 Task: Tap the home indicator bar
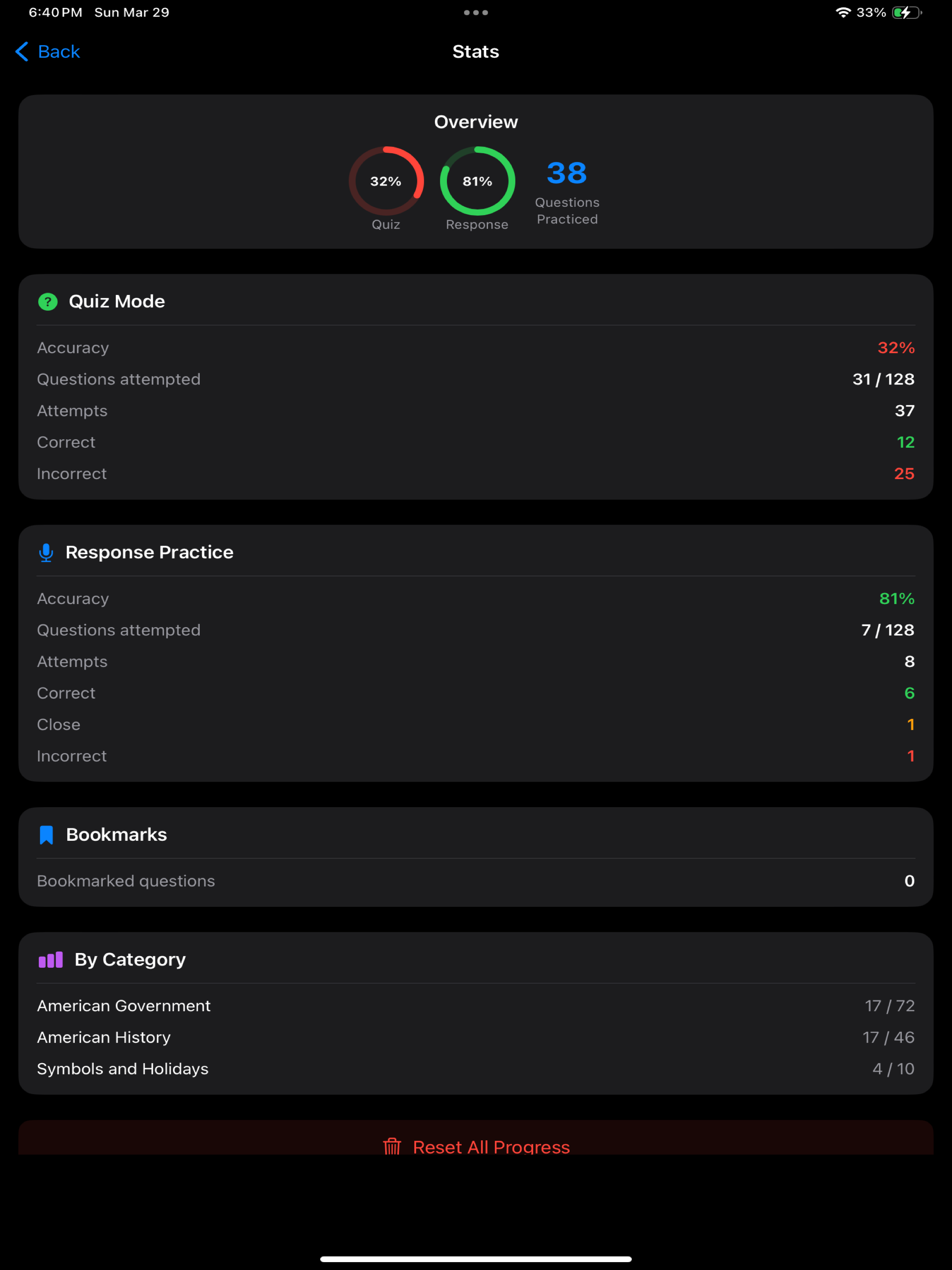(476, 1259)
